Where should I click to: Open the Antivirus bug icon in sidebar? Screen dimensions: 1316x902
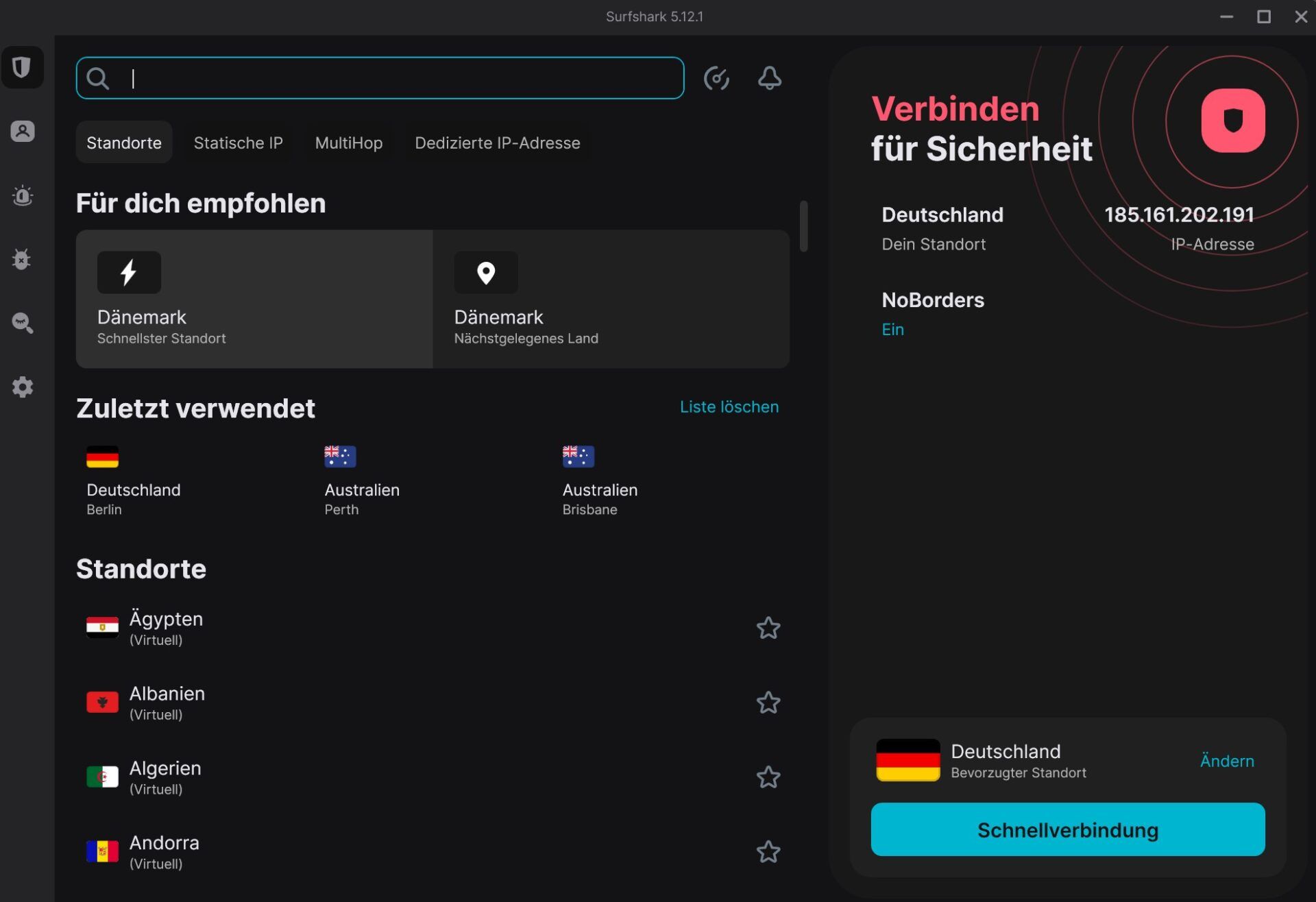(22, 259)
